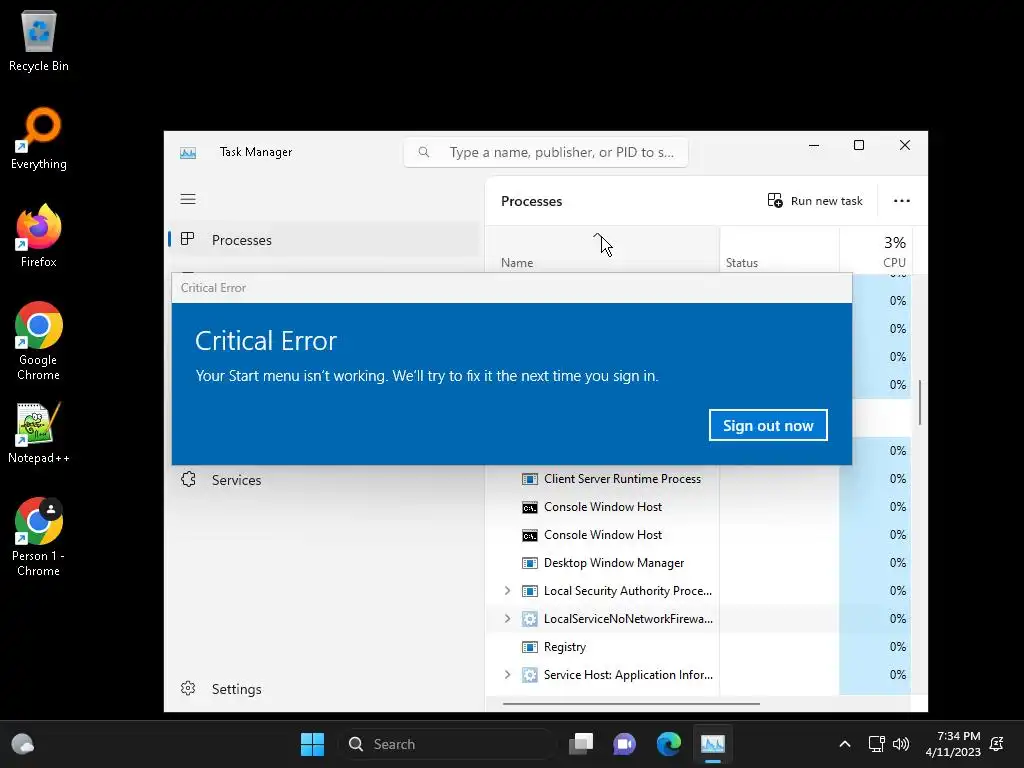The width and height of the screenshot is (1024, 768).
Task: Click the vertical scrollbar in process list
Action: [920, 402]
